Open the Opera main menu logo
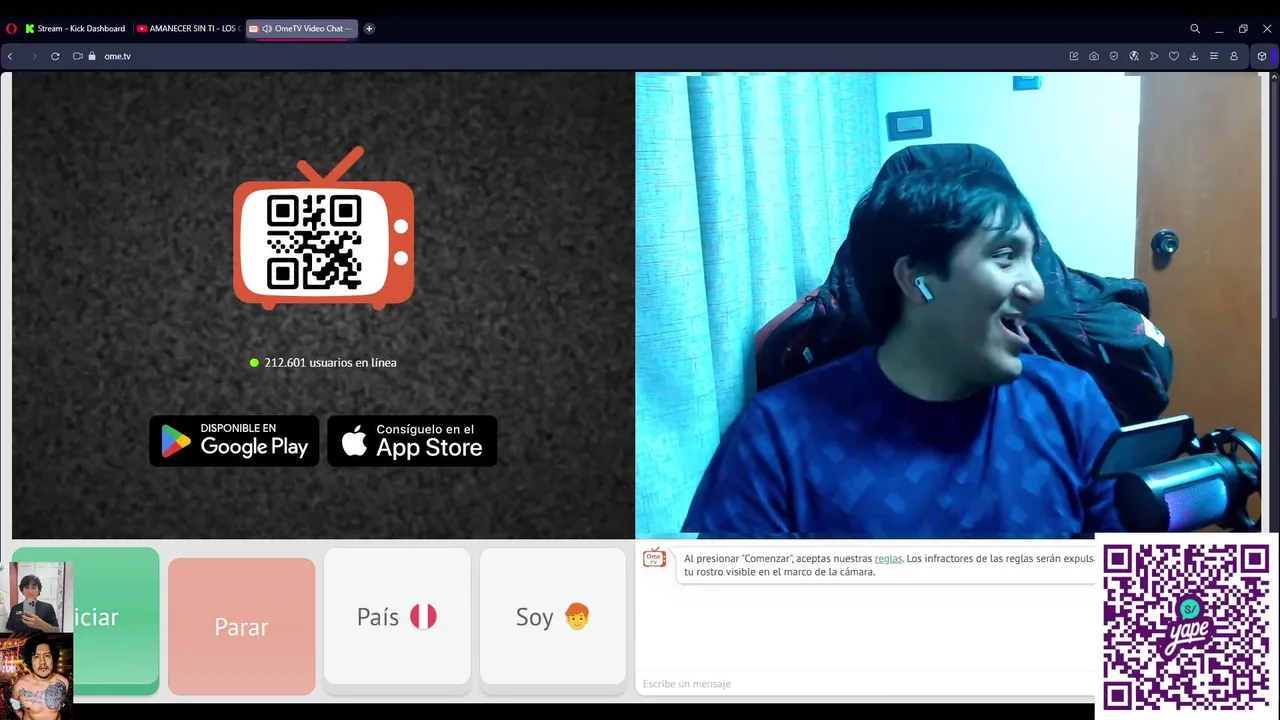The image size is (1280, 720). (12, 29)
